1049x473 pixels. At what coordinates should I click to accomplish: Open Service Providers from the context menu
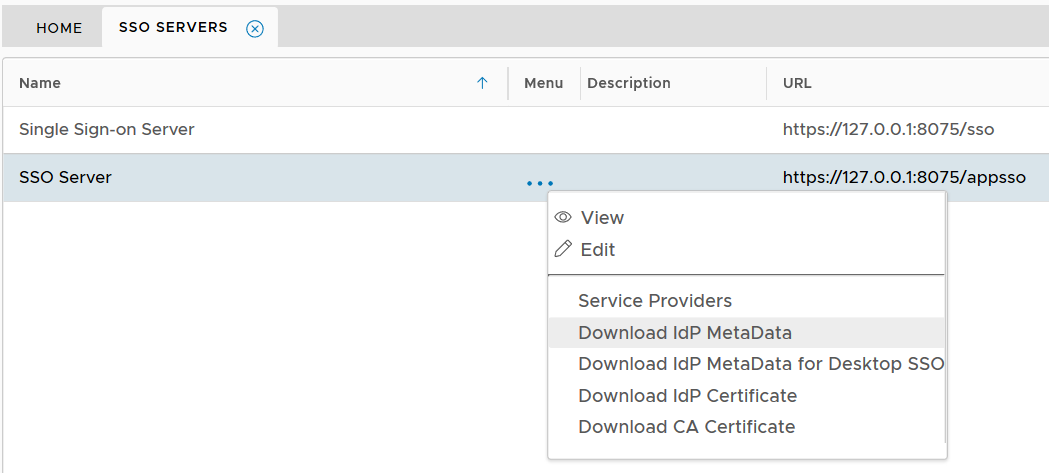(x=655, y=301)
